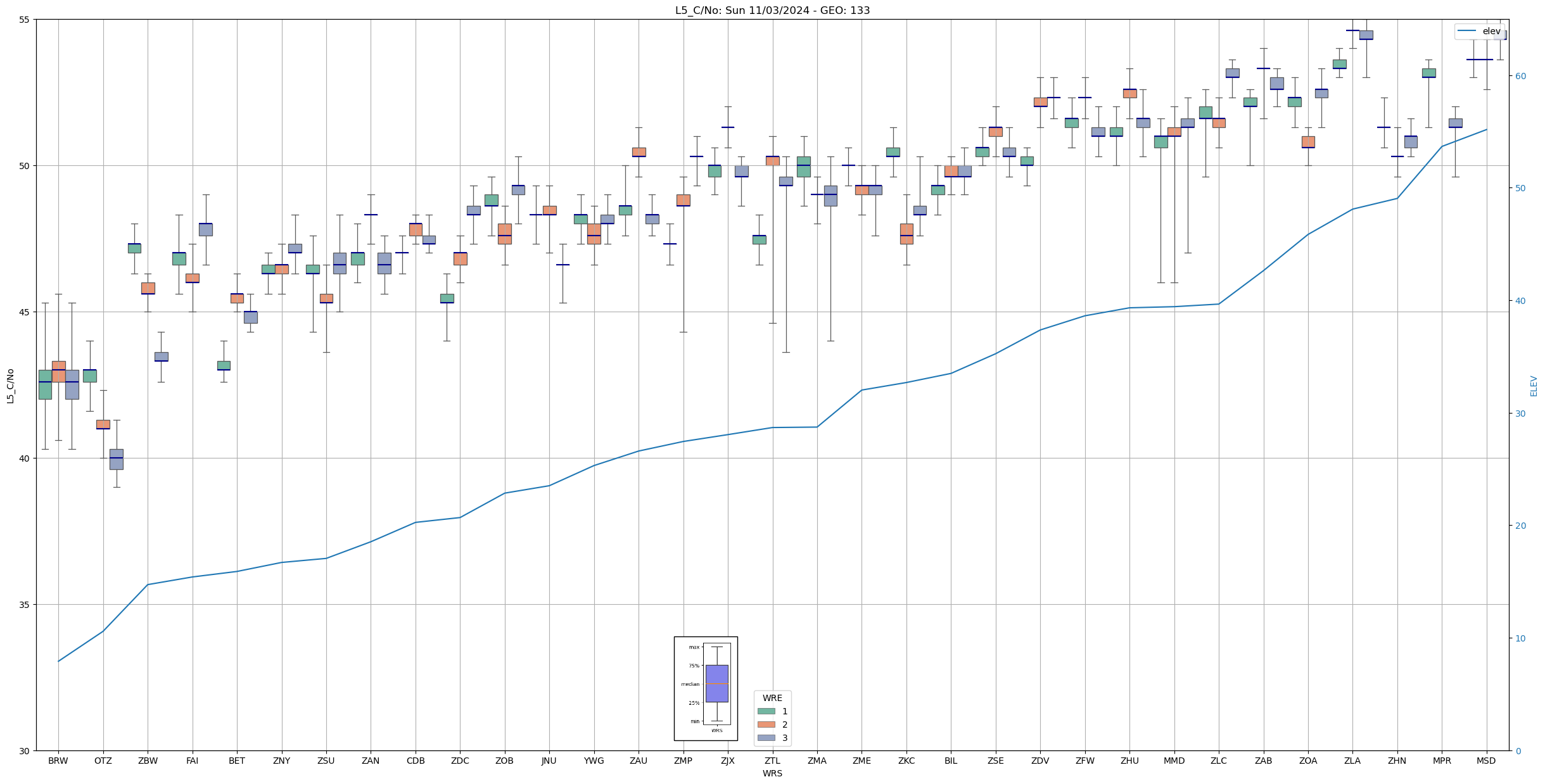Viewport: 1545px width, 784px height.
Task: Click the 'BIL' x-axis label
Action: pyautogui.click(x=951, y=761)
